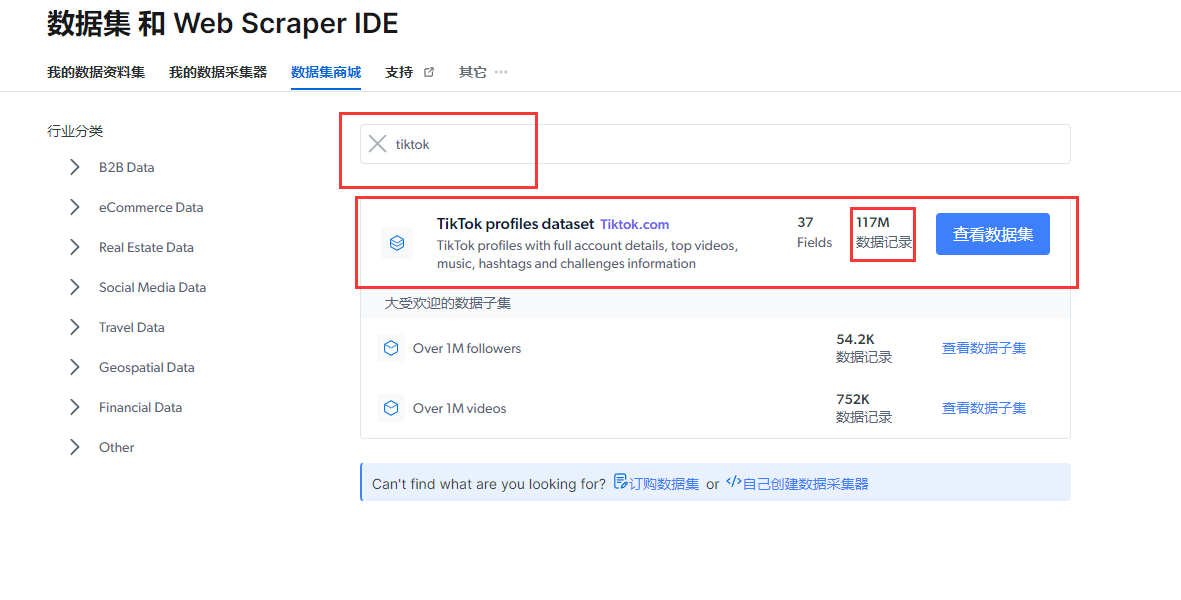Click the 自己创建数据采集器 link
Viewport: 1181px width, 600px height.
pyautogui.click(x=806, y=484)
